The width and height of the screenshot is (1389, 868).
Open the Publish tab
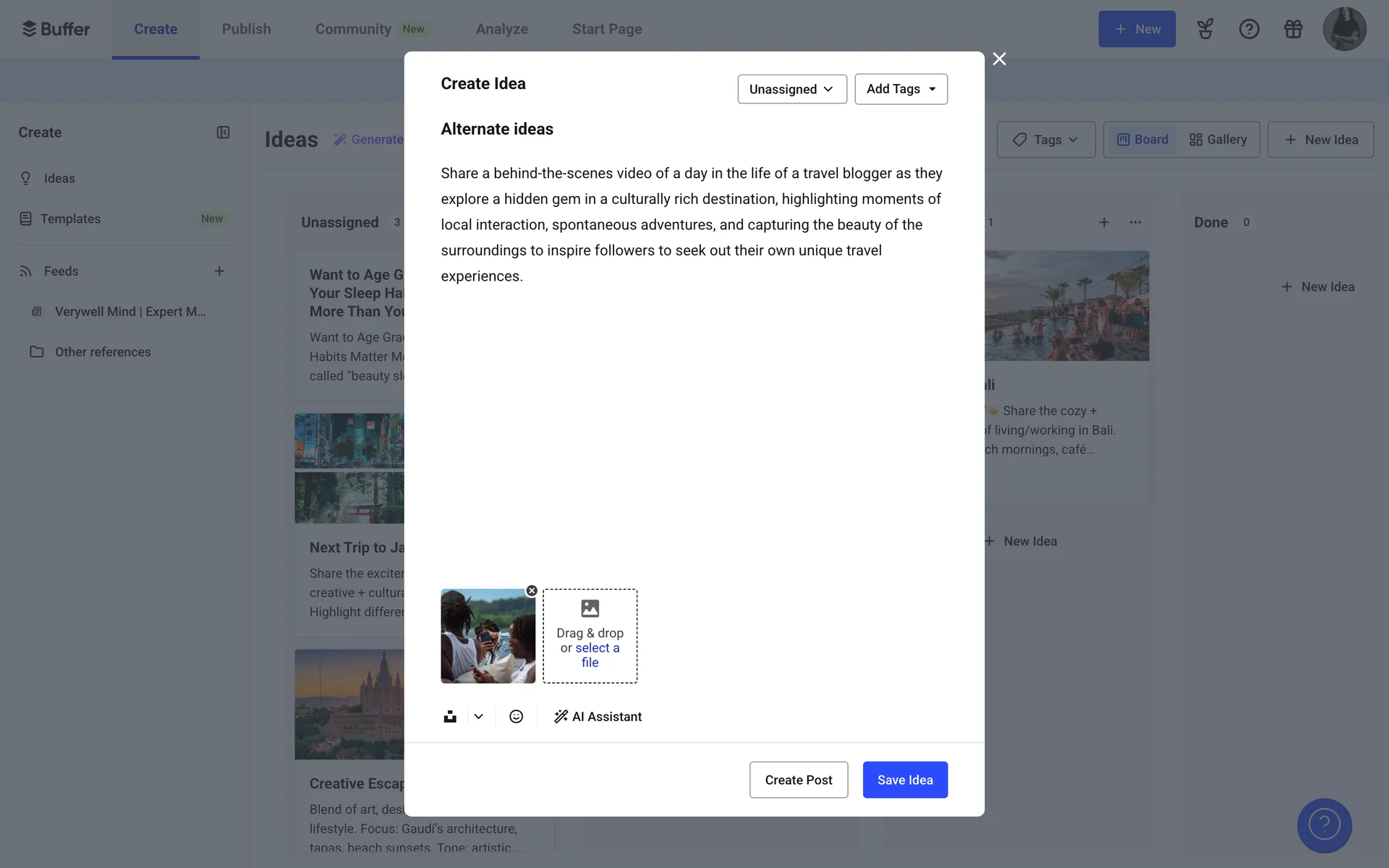point(246,29)
